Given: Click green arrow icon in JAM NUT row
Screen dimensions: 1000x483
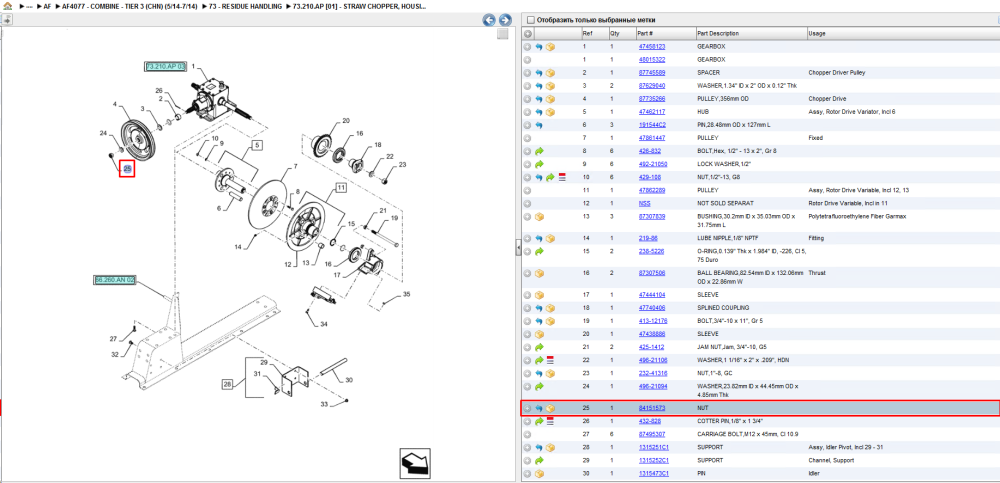Looking at the screenshot, I should 539,347.
